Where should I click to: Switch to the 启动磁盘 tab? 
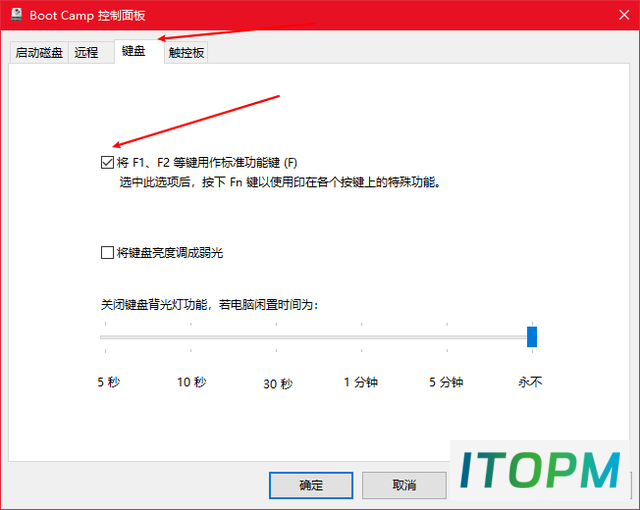(39, 53)
